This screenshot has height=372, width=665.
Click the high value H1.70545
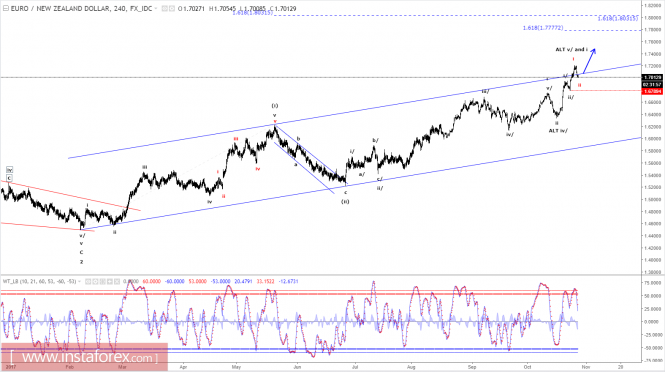pos(222,8)
